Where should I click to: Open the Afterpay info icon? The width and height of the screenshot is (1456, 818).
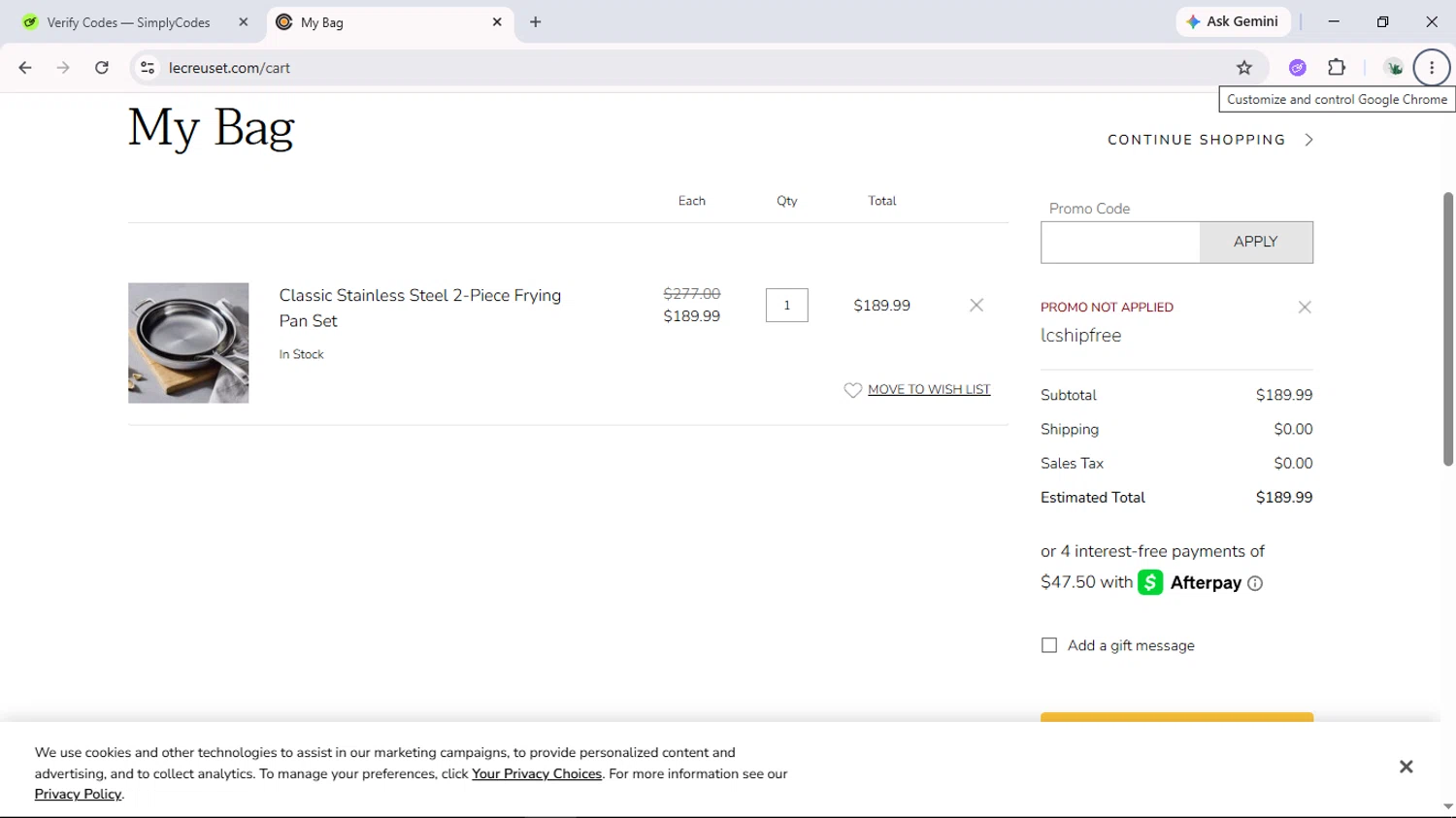coord(1255,583)
